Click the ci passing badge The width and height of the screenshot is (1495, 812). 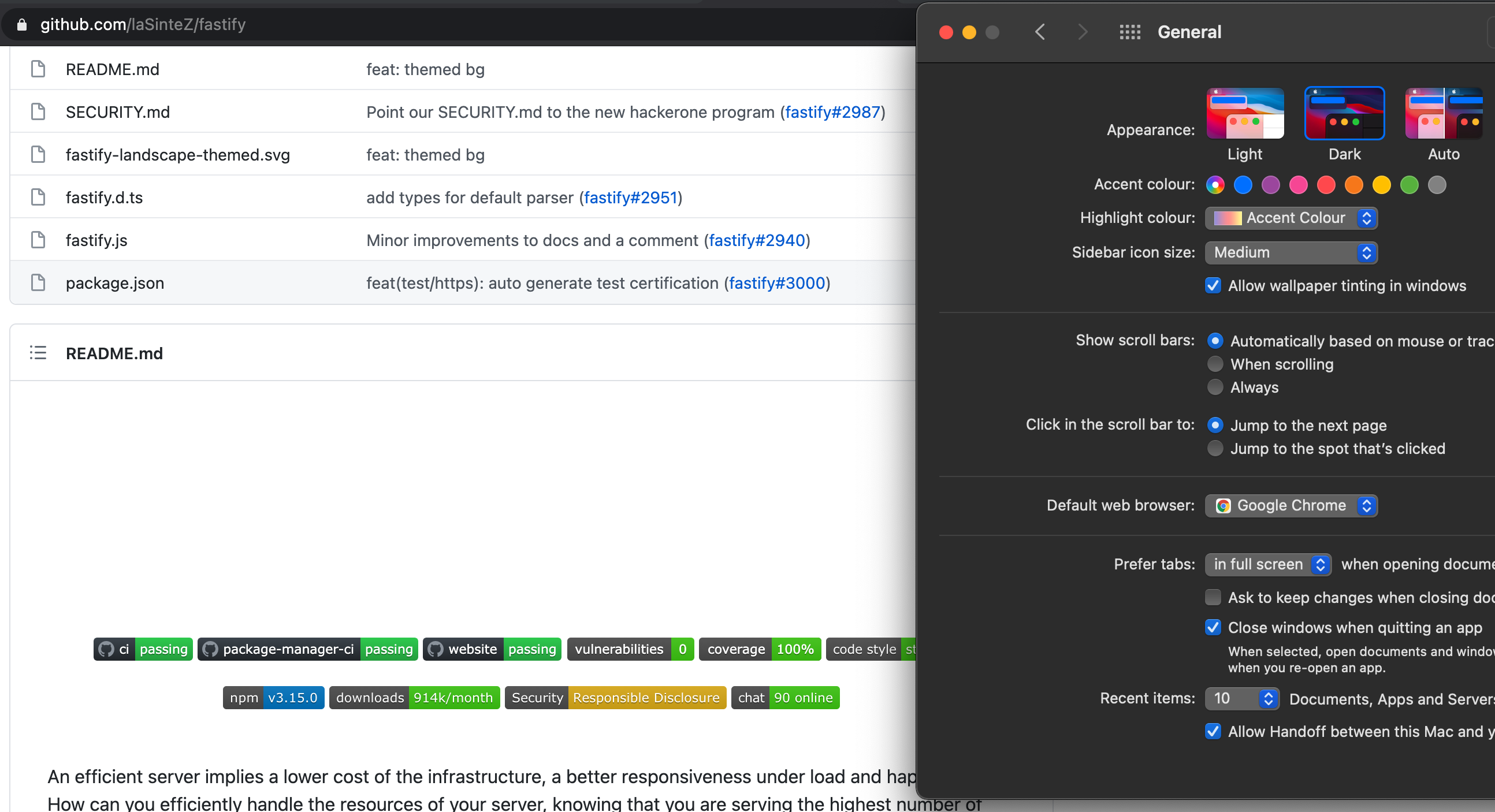click(143, 649)
